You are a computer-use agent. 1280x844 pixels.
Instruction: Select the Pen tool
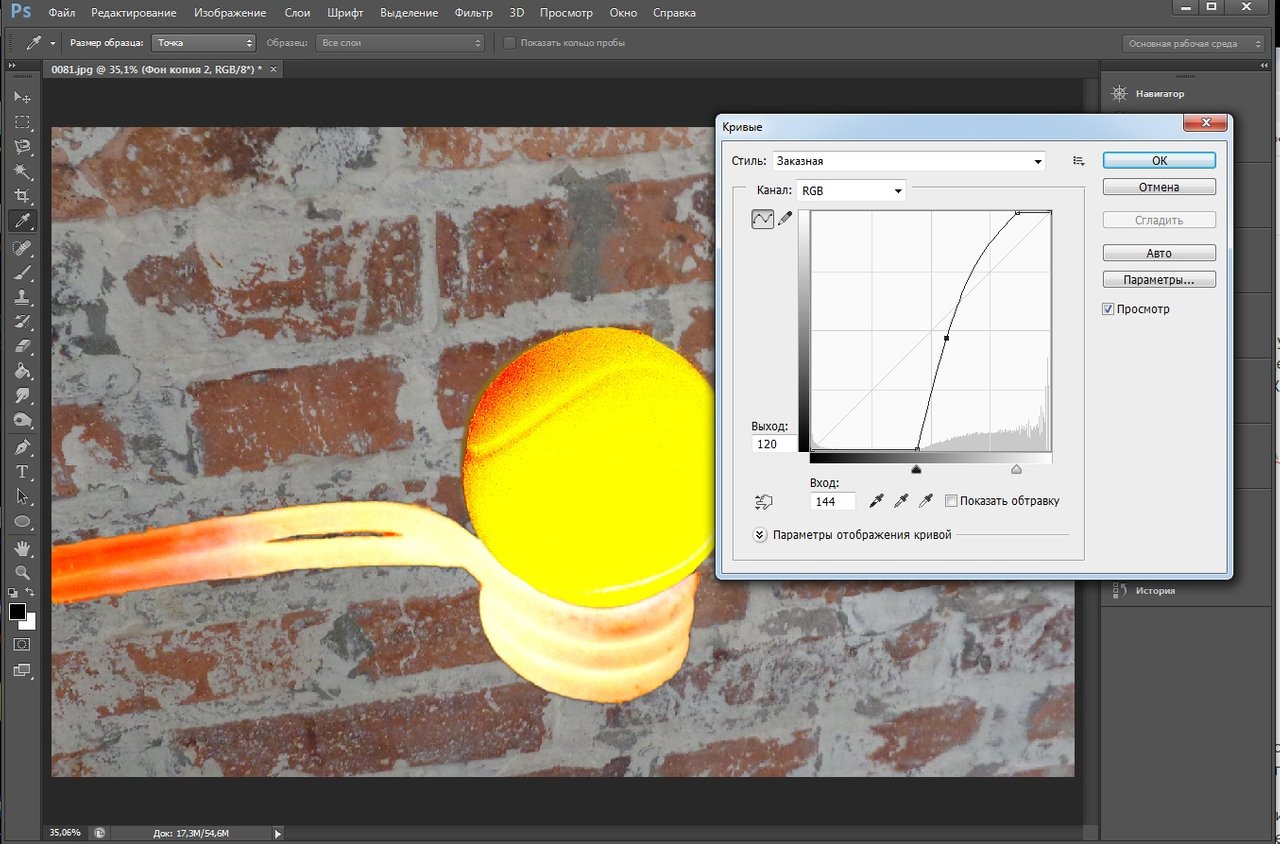click(22, 447)
